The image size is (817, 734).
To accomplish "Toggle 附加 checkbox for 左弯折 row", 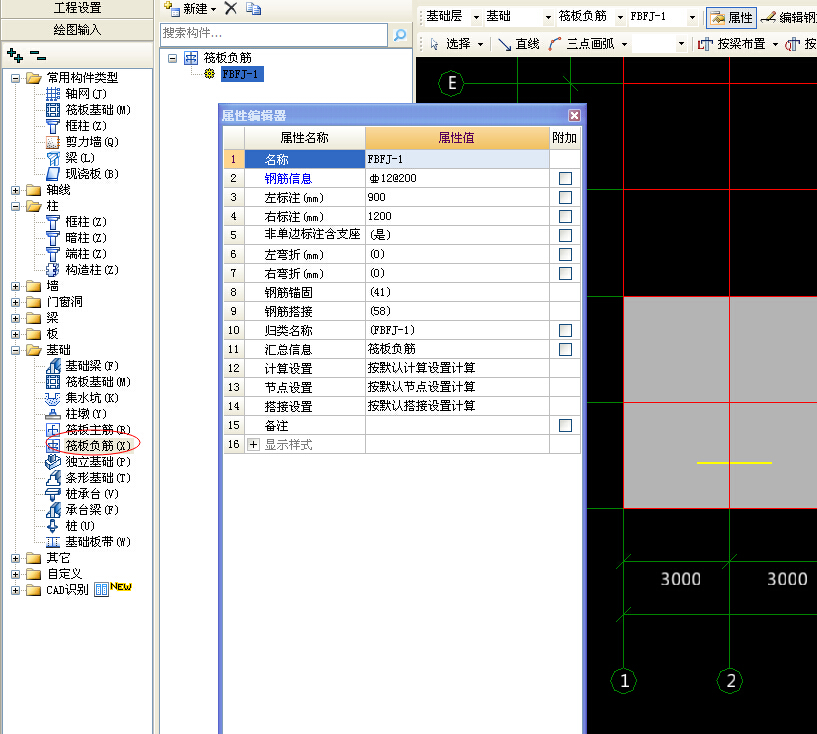I will [x=565, y=254].
